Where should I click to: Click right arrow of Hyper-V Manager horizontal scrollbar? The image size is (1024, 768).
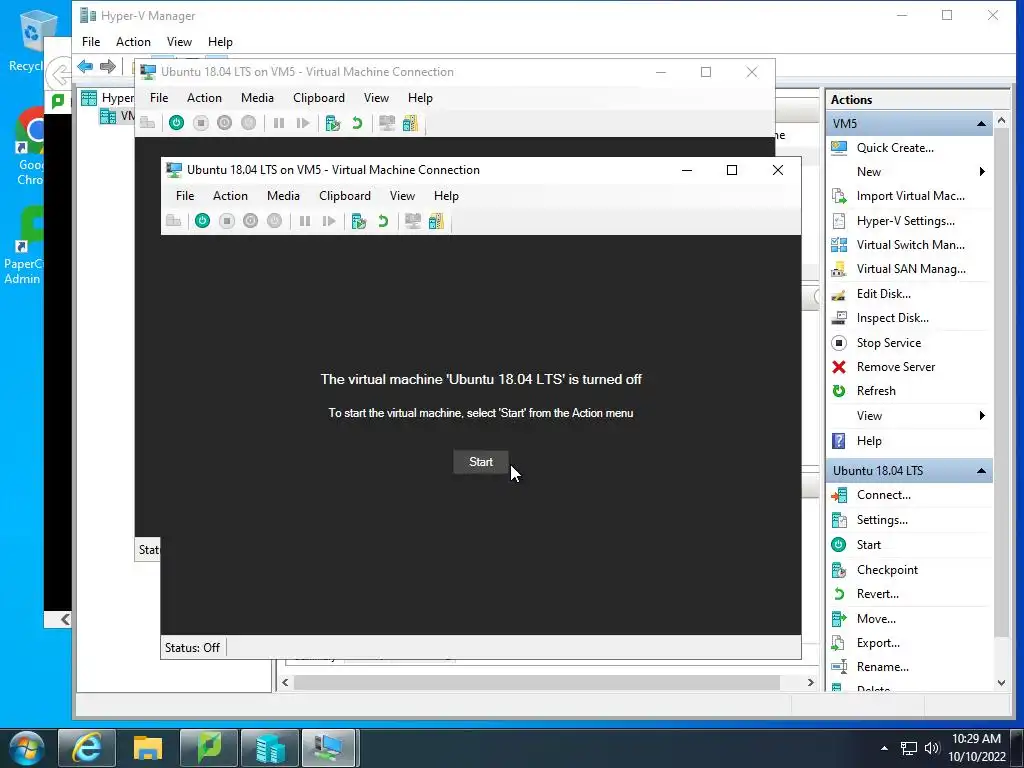[810, 682]
